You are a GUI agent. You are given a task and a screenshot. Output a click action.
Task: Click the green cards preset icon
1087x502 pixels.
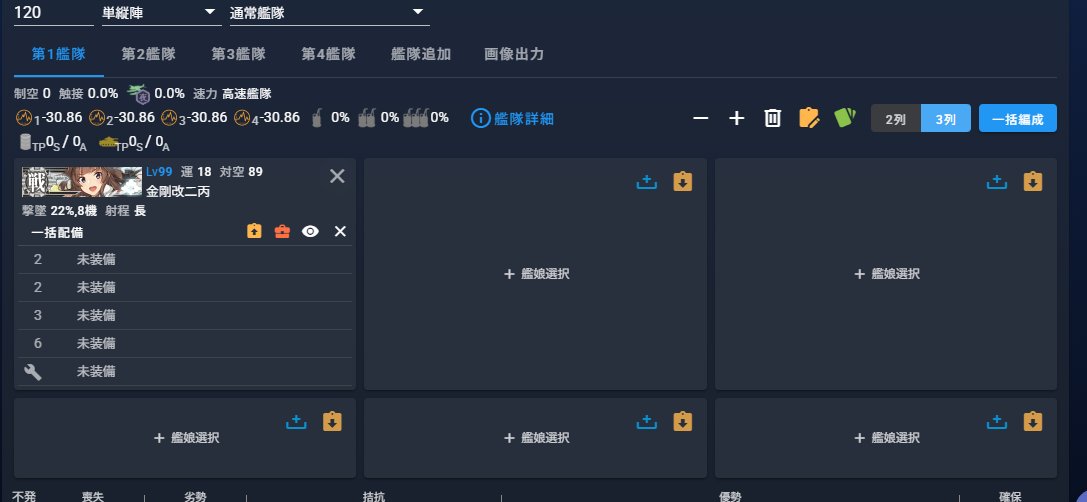point(845,117)
